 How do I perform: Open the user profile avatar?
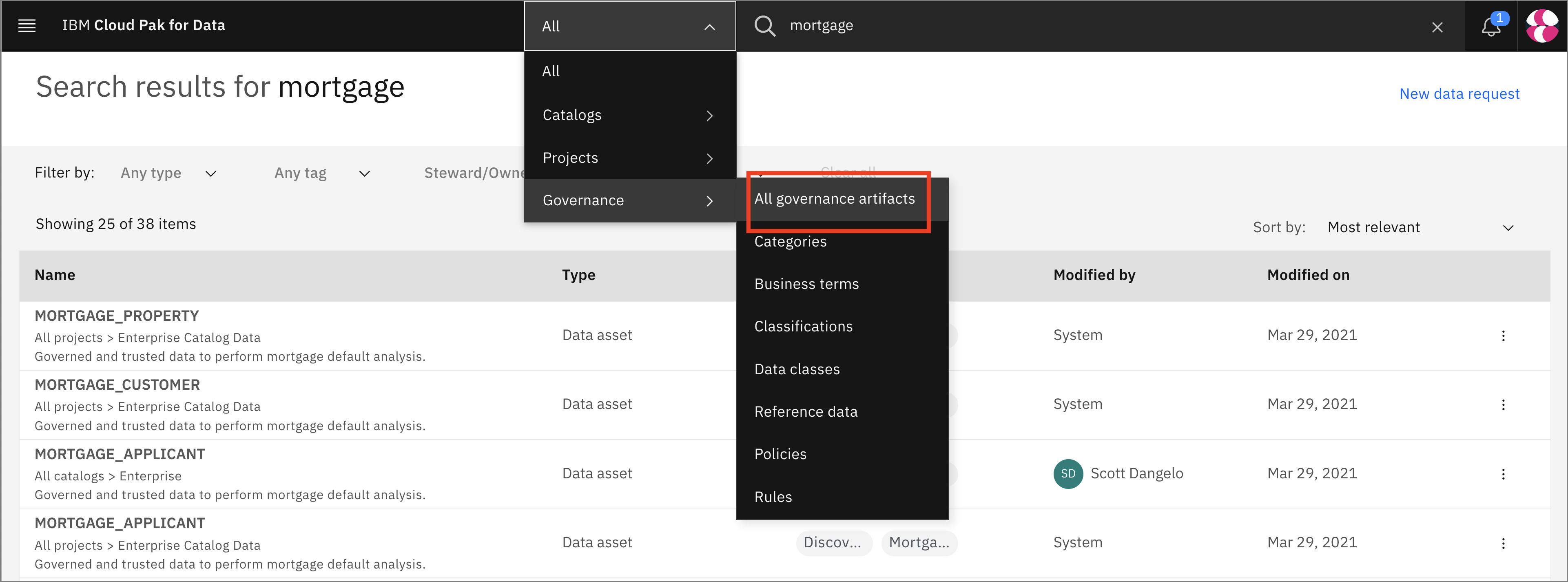click(1542, 26)
